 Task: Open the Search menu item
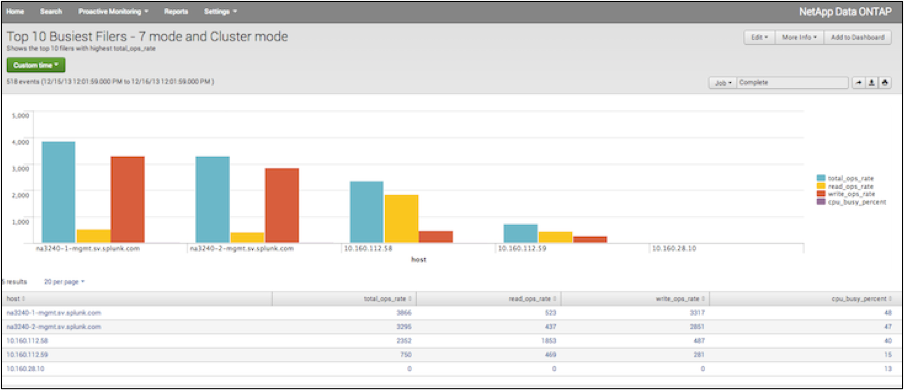(51, 11)
